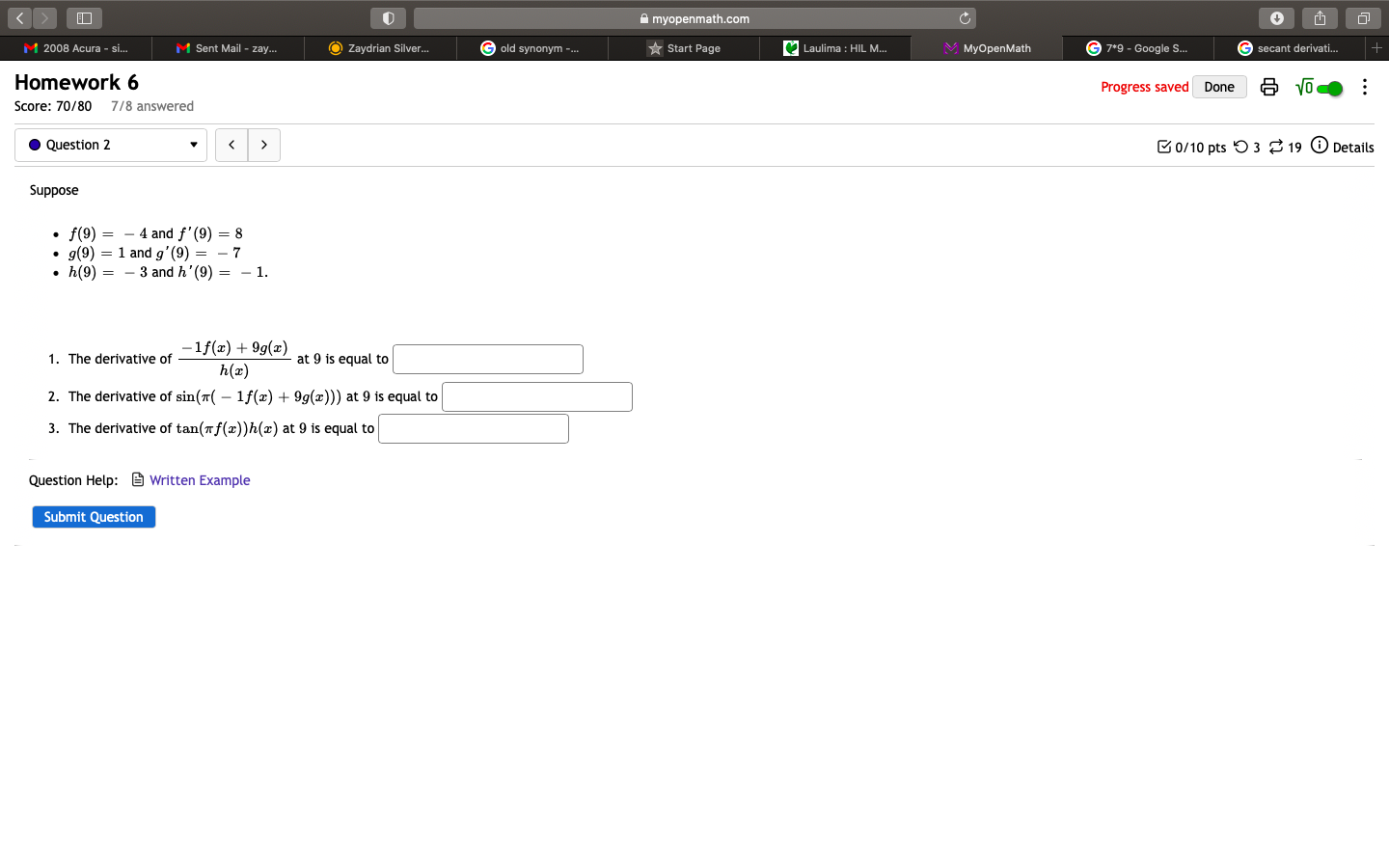This screenshot has height=868, width=1389.
Task: Click the Written Example document icon
Action: (x=138, y=479)
